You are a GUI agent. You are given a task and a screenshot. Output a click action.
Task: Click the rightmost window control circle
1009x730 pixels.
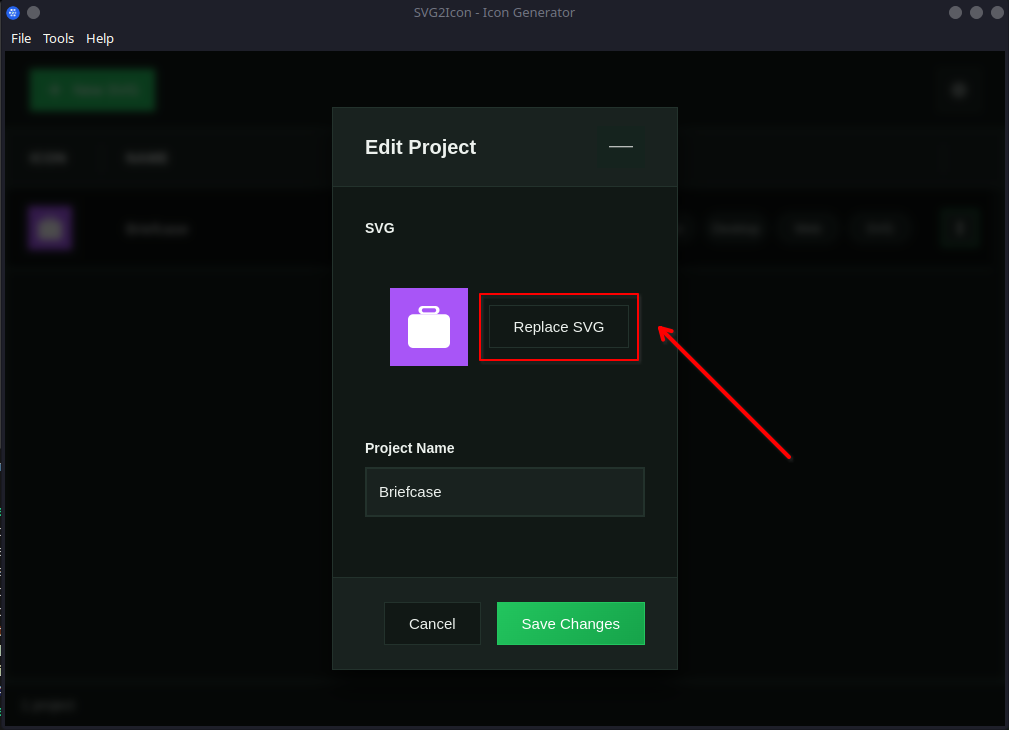tap(996, 12)
